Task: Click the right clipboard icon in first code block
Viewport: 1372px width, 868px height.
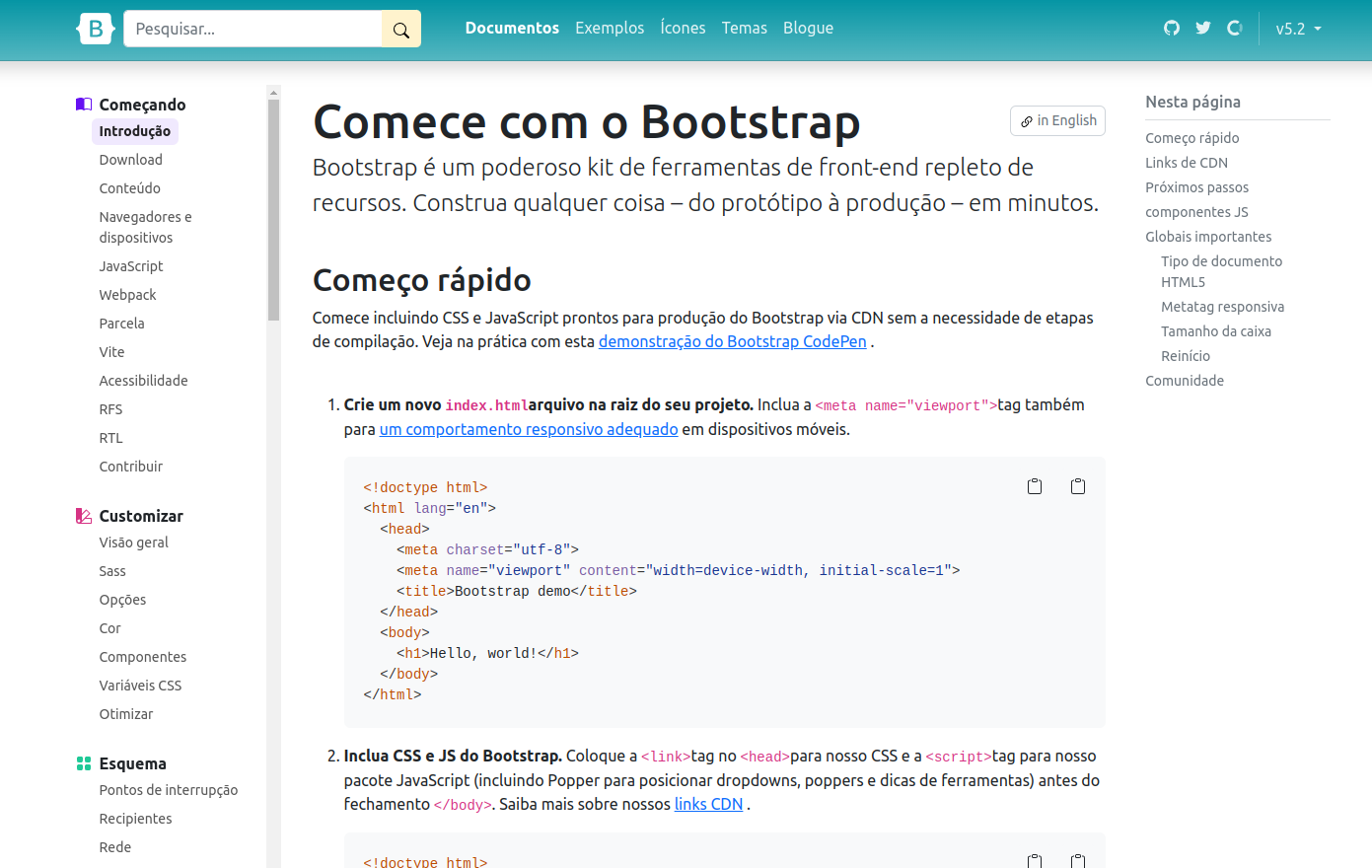Action: pyautogui.click(x=1078, y=486)
